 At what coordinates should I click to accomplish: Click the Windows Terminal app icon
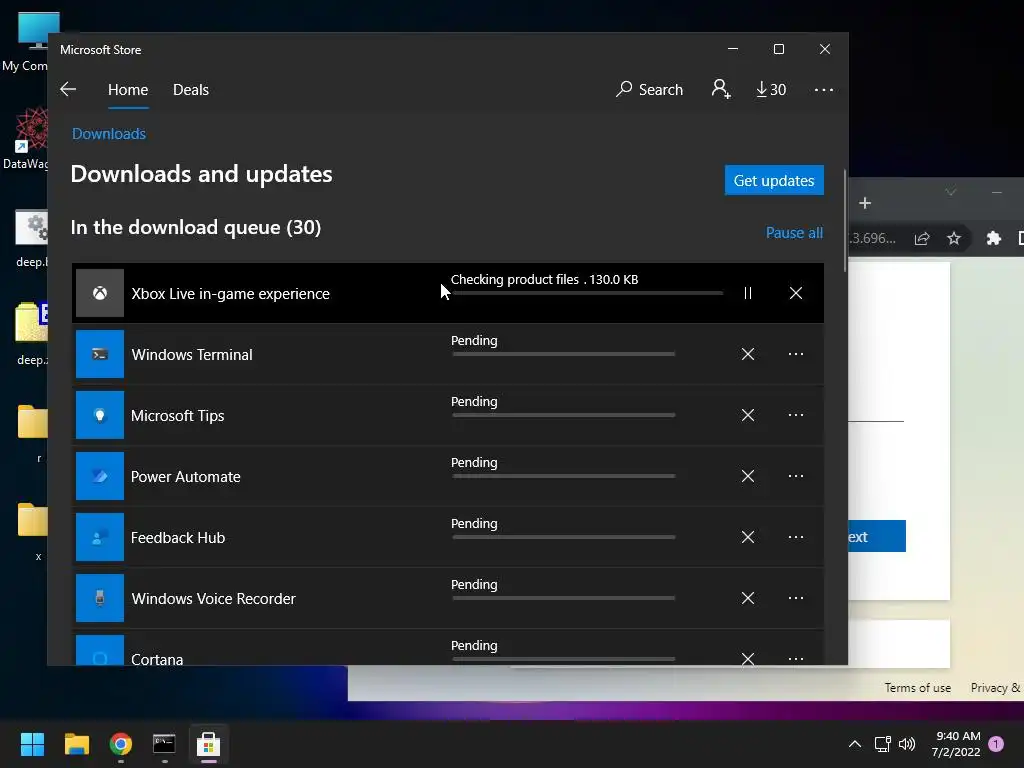[x=100, y=354]
